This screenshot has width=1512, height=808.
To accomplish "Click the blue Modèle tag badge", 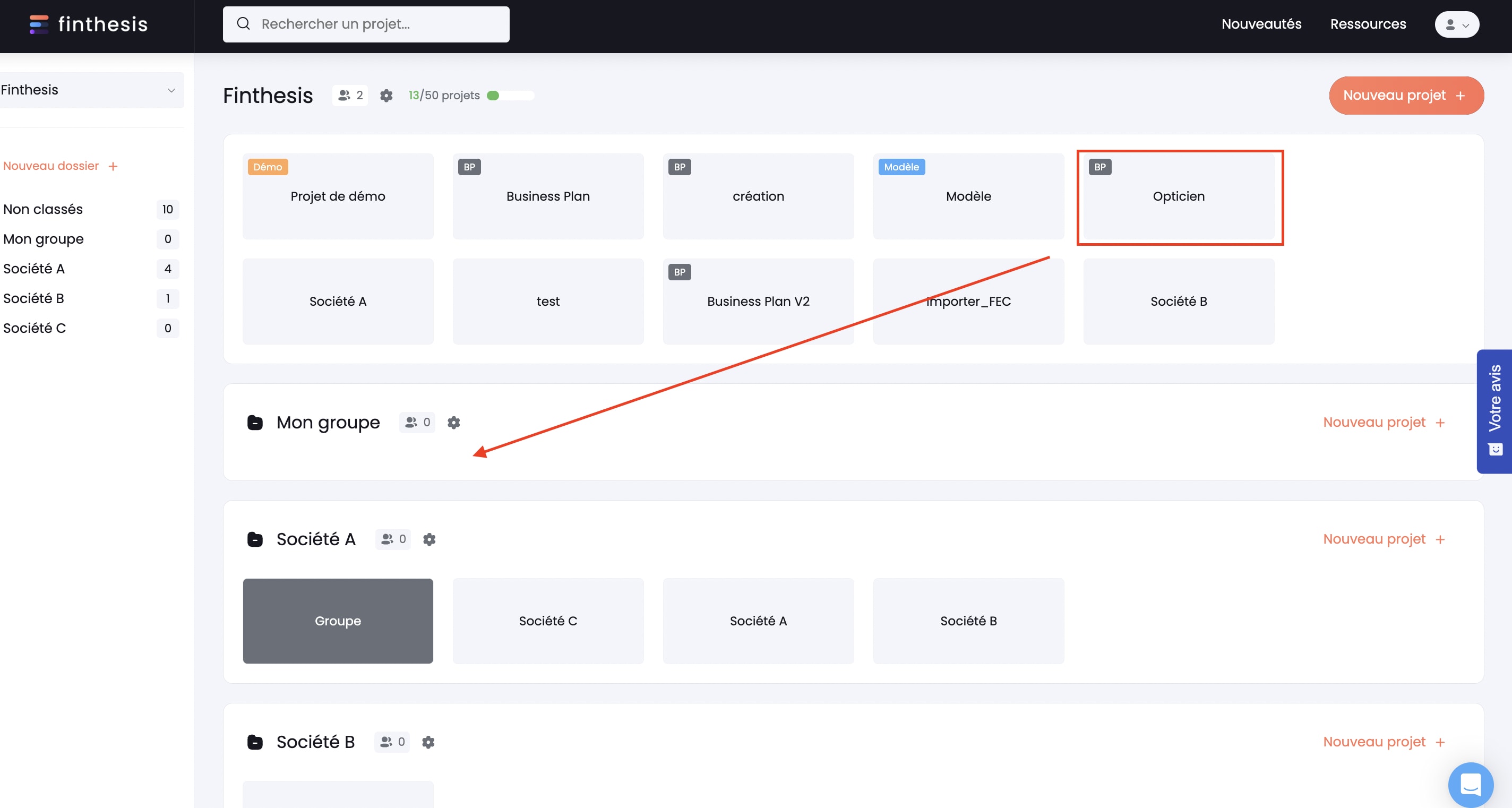I will tap(901, 167).
